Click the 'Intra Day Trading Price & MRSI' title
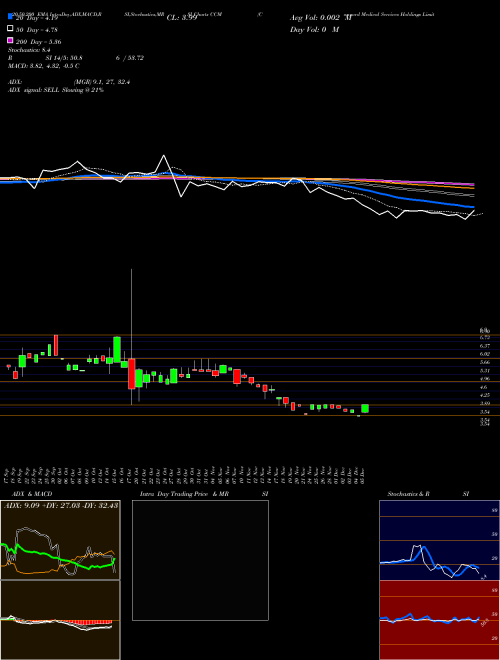The width and height of the screenshot is (500, 660). point(204,494)
